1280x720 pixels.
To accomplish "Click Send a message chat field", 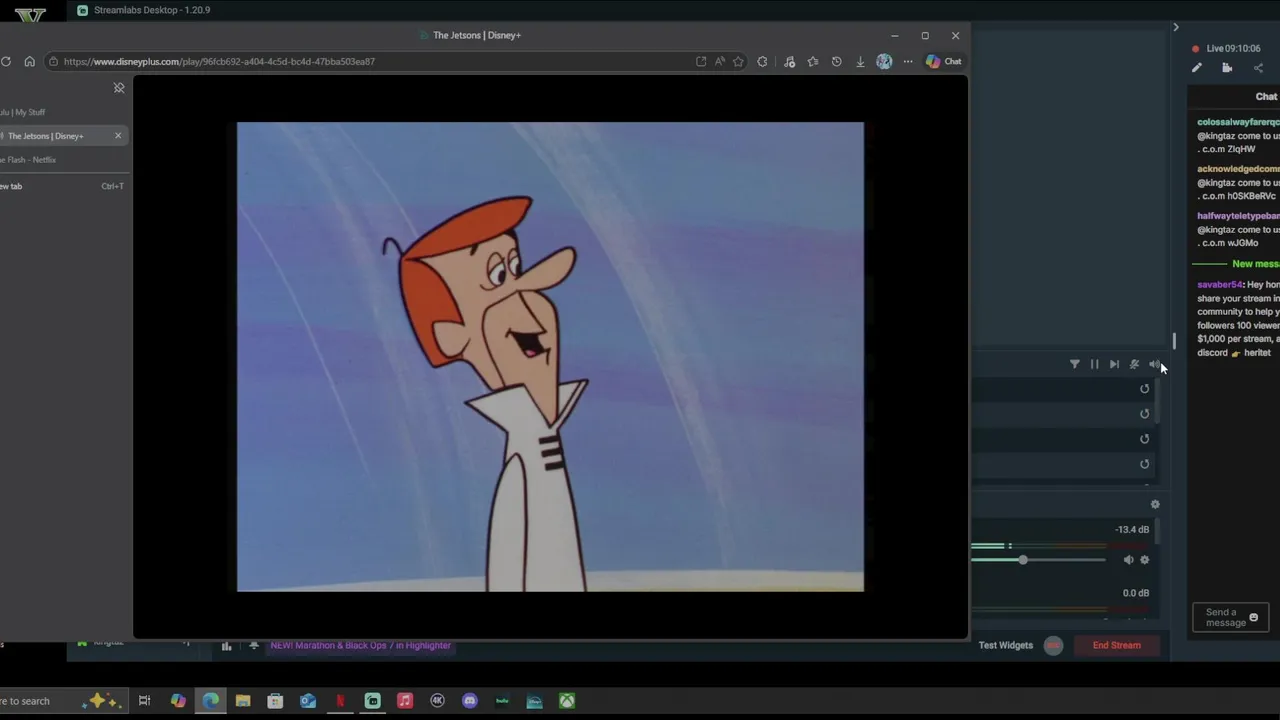I will (1230, 618).
